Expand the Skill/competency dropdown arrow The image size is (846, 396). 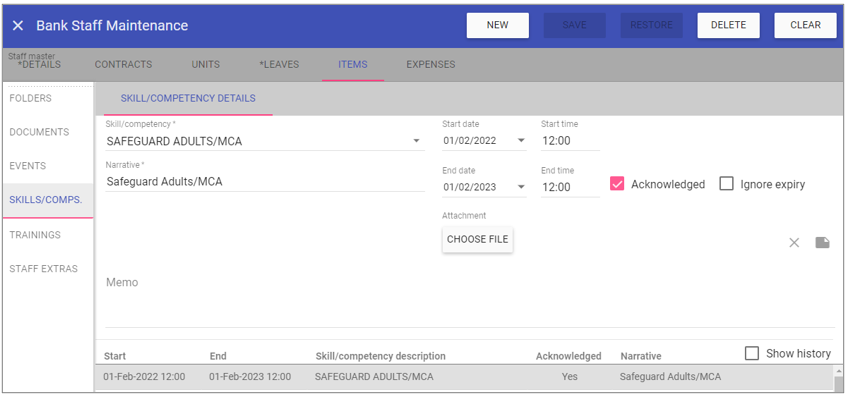click(416, 141)
